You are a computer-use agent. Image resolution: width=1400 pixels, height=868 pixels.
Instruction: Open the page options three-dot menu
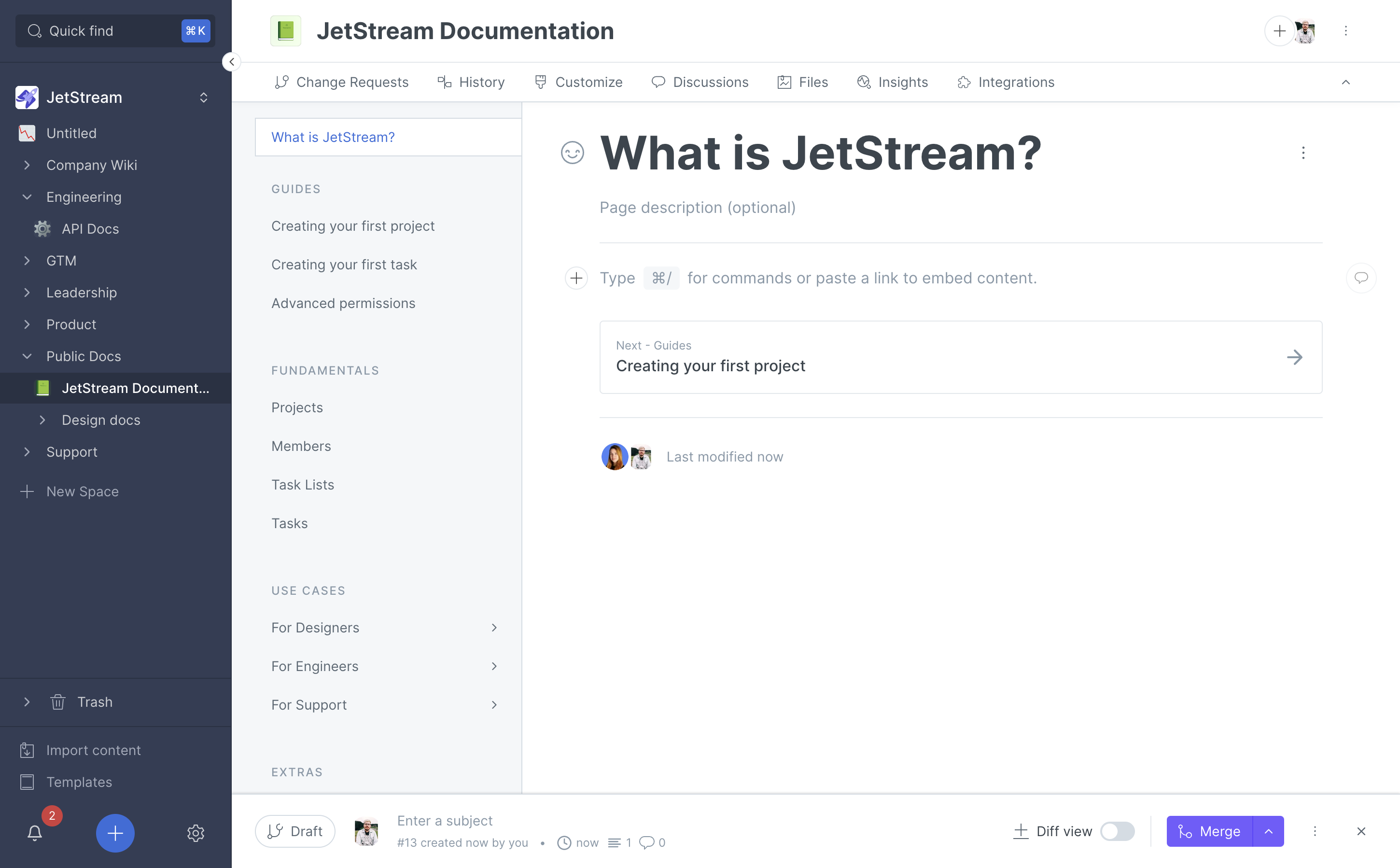pyautogui.click(x=1303, y=153)
